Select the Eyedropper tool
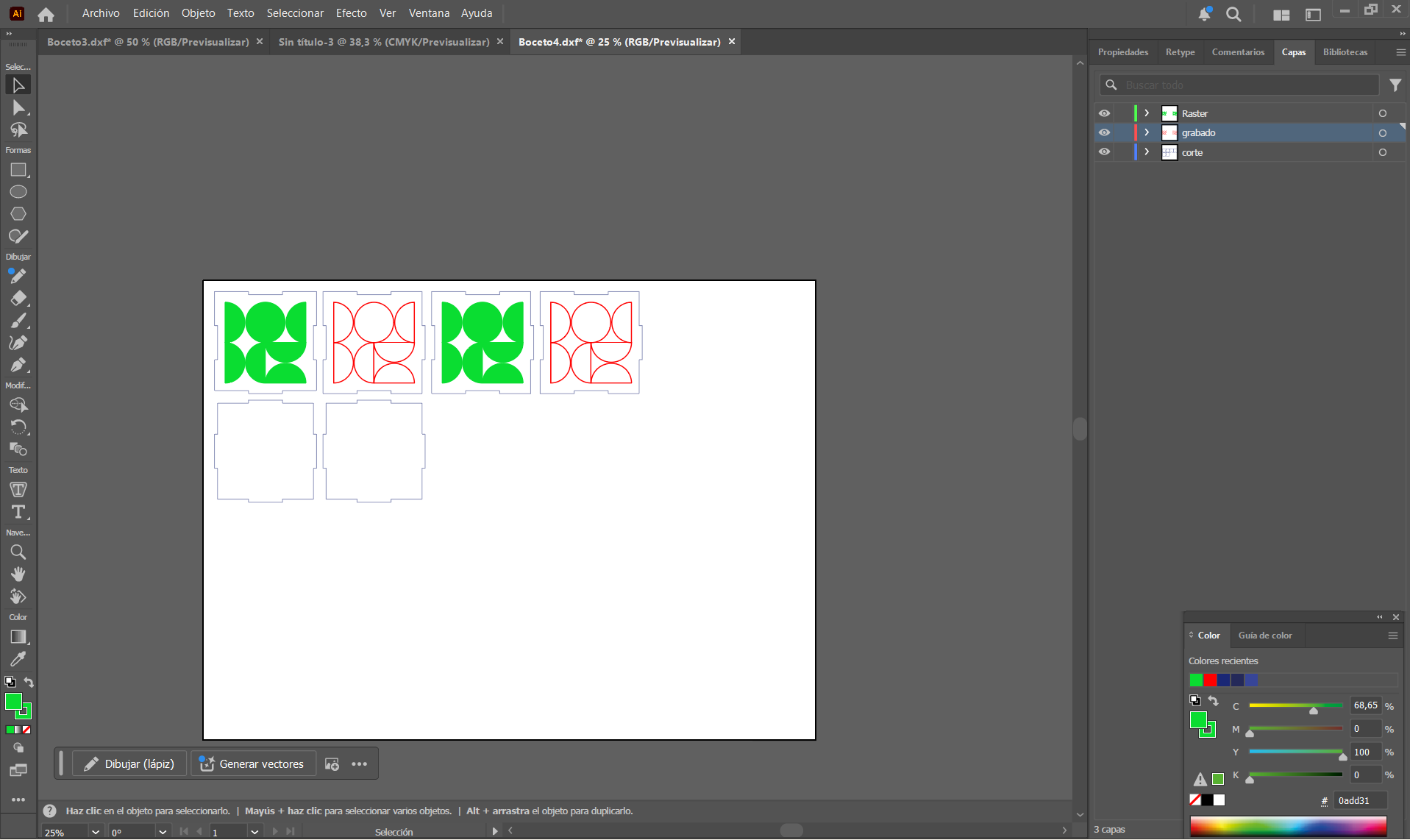Viewport: 1410px width, 840px height. pos(18,659)
